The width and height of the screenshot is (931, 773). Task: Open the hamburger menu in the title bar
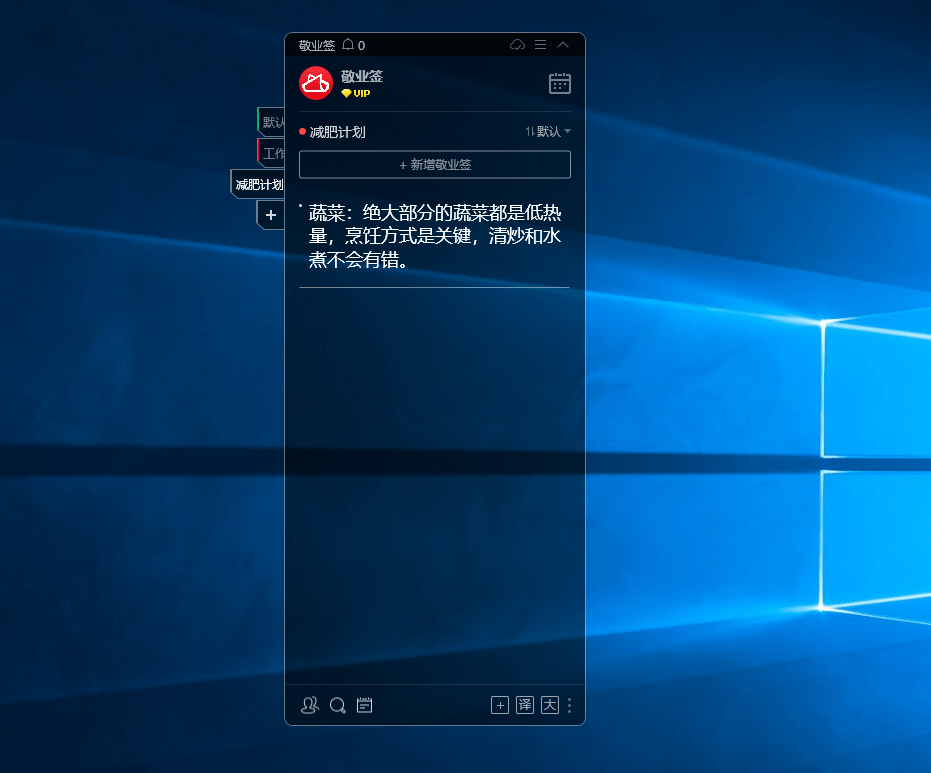pyautogui.click(x=539, y=44)
